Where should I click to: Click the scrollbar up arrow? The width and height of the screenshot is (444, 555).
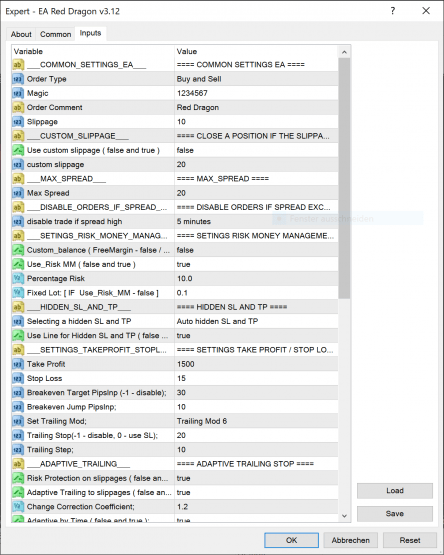(x=344, y=52)
